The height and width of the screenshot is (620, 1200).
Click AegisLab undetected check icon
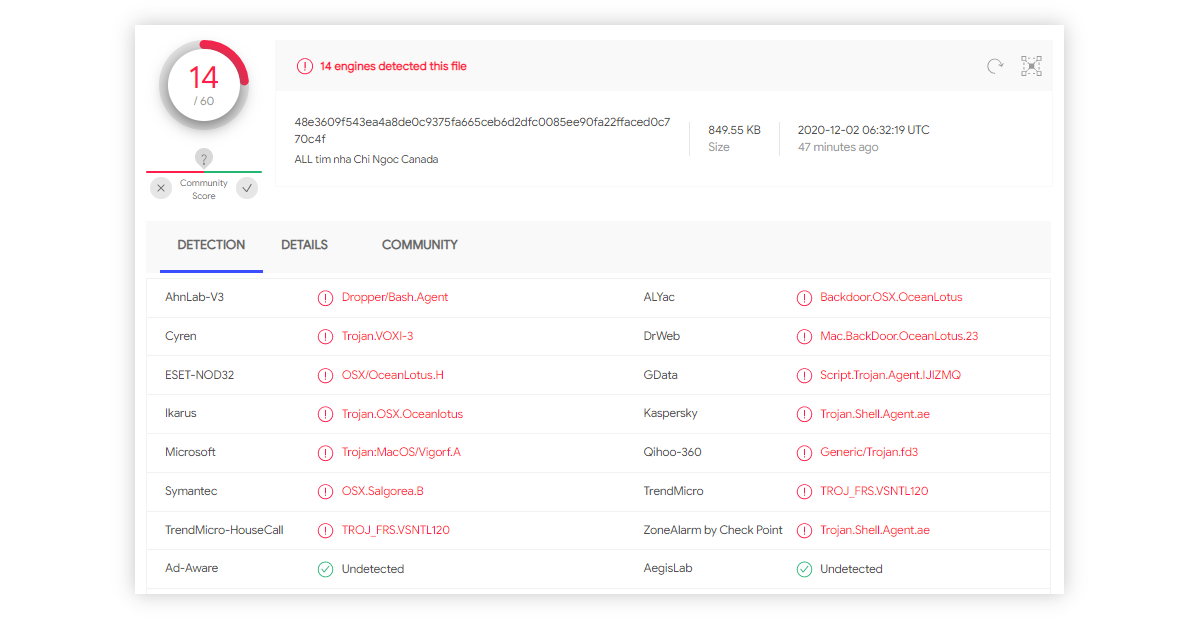[804, 569]
